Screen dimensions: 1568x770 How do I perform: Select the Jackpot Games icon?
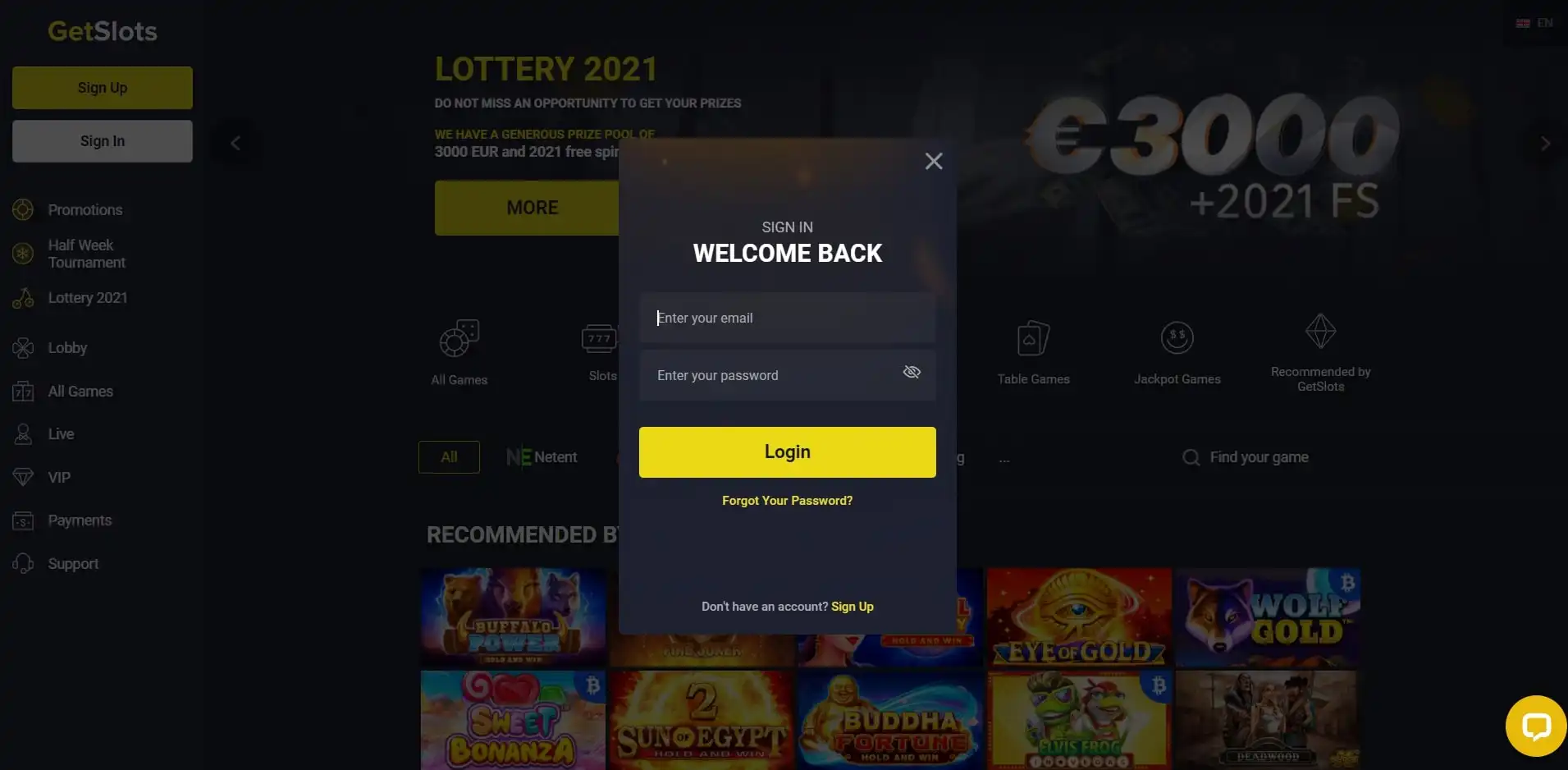(x=1177, y=337)
